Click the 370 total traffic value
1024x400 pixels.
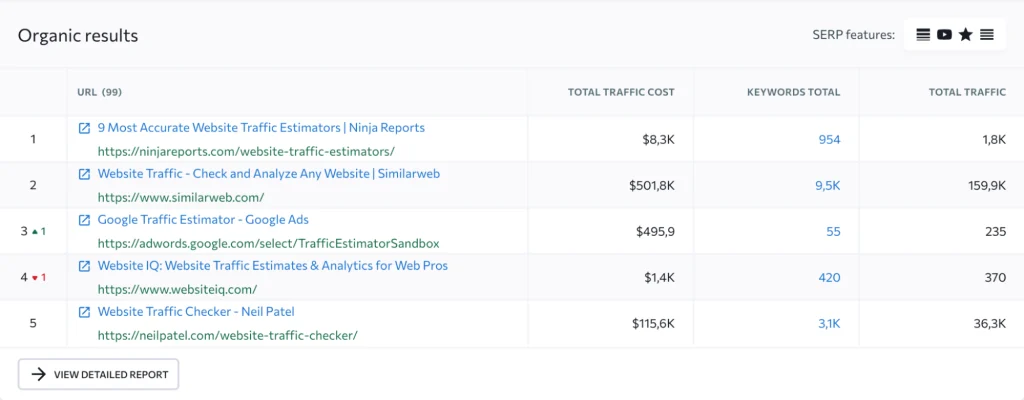995,278
